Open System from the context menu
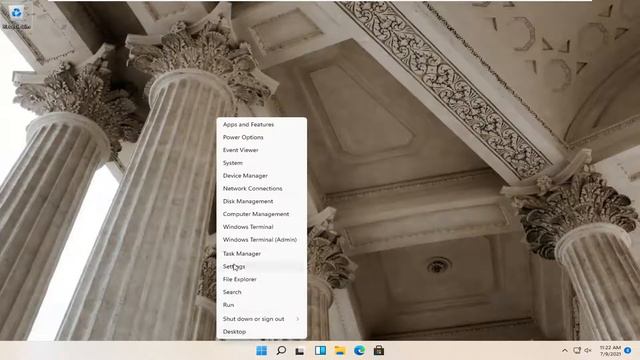Viewport: 640px width, 360px height. pyautogui.click(x=262, y=163)
